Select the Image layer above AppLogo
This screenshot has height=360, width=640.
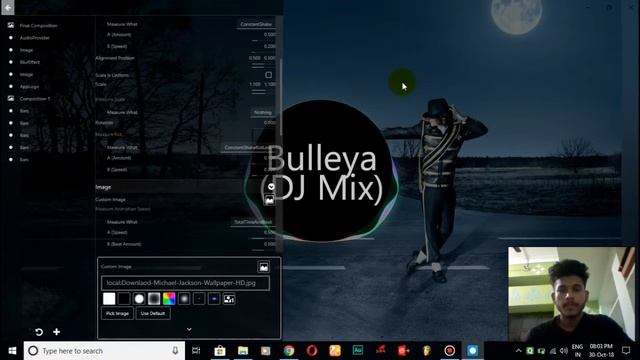tap(26, 75)
